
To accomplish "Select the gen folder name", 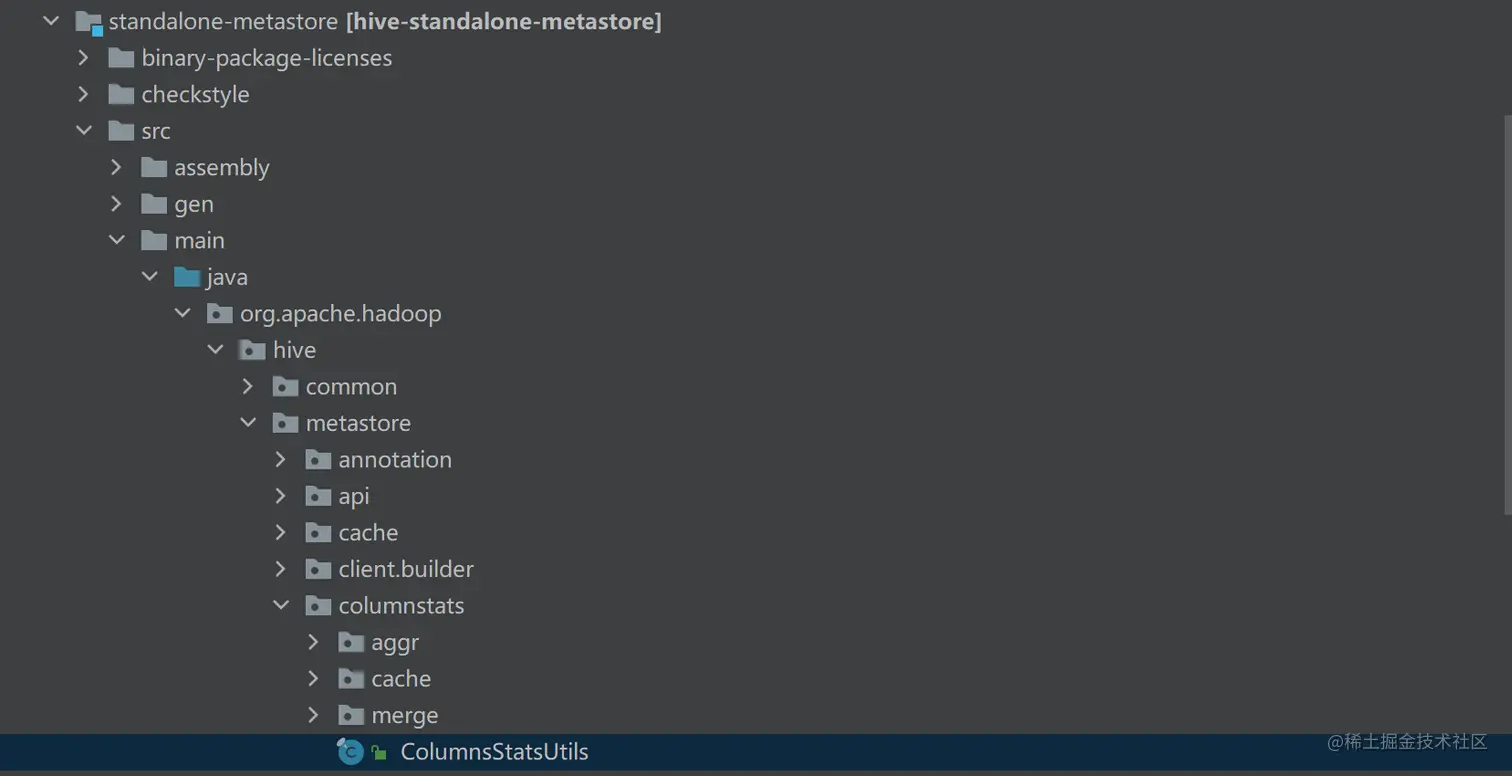I will pos(194,205).
